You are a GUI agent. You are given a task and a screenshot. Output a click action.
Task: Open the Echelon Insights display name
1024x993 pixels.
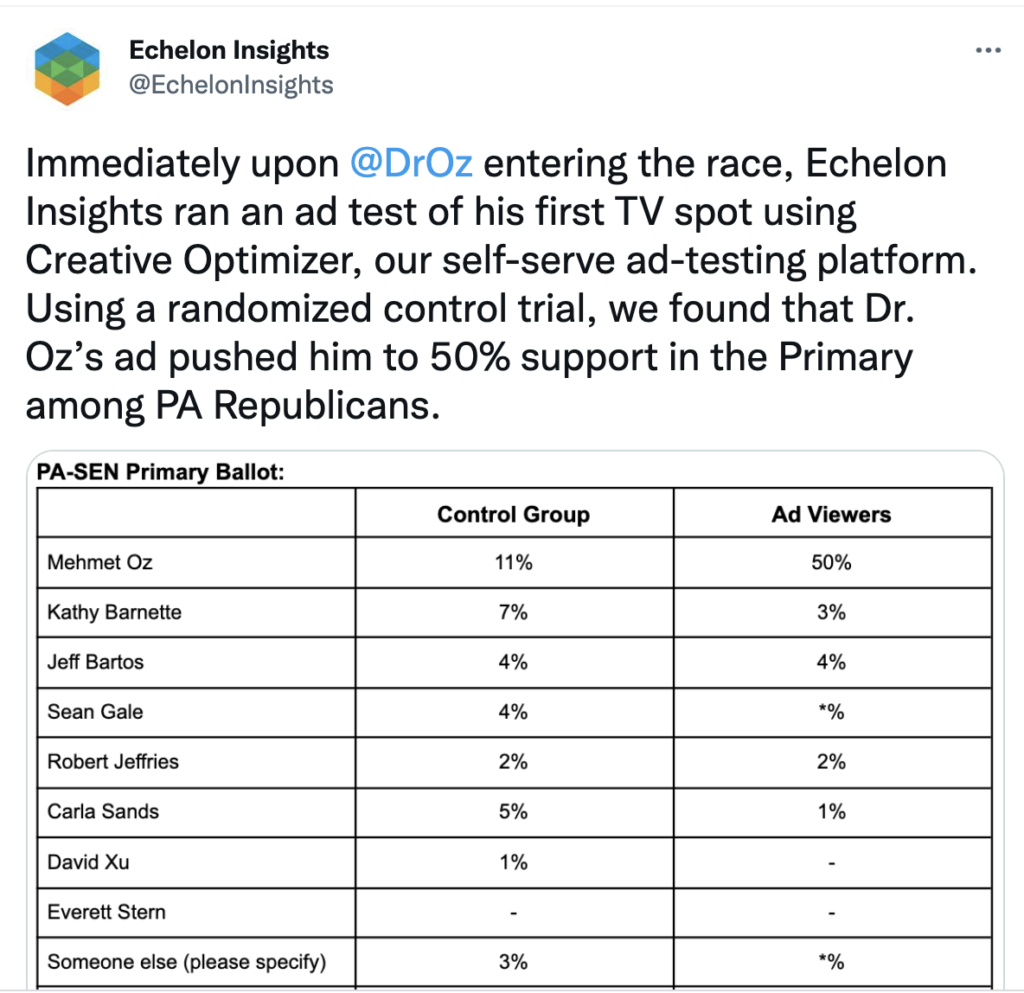(229, 49)
